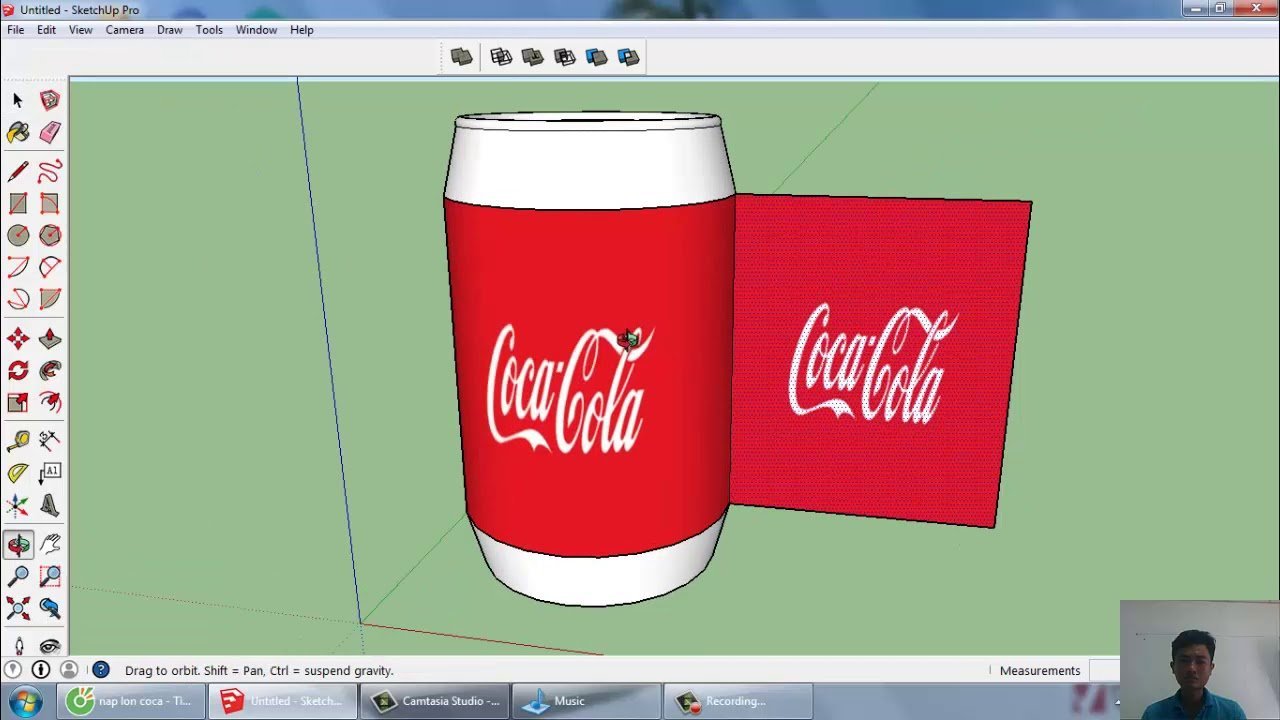Open the File menu

click(x=16, y=30)
